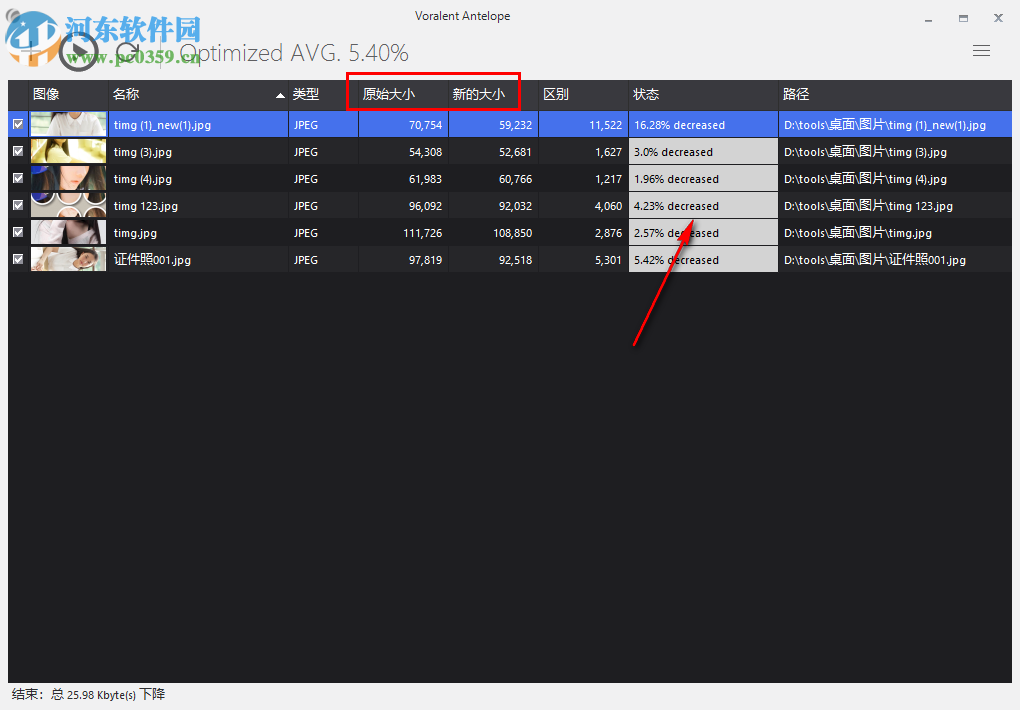Click original size value 61,983
This screenshot has height=710, width=1020.
[x=425, y=179]
